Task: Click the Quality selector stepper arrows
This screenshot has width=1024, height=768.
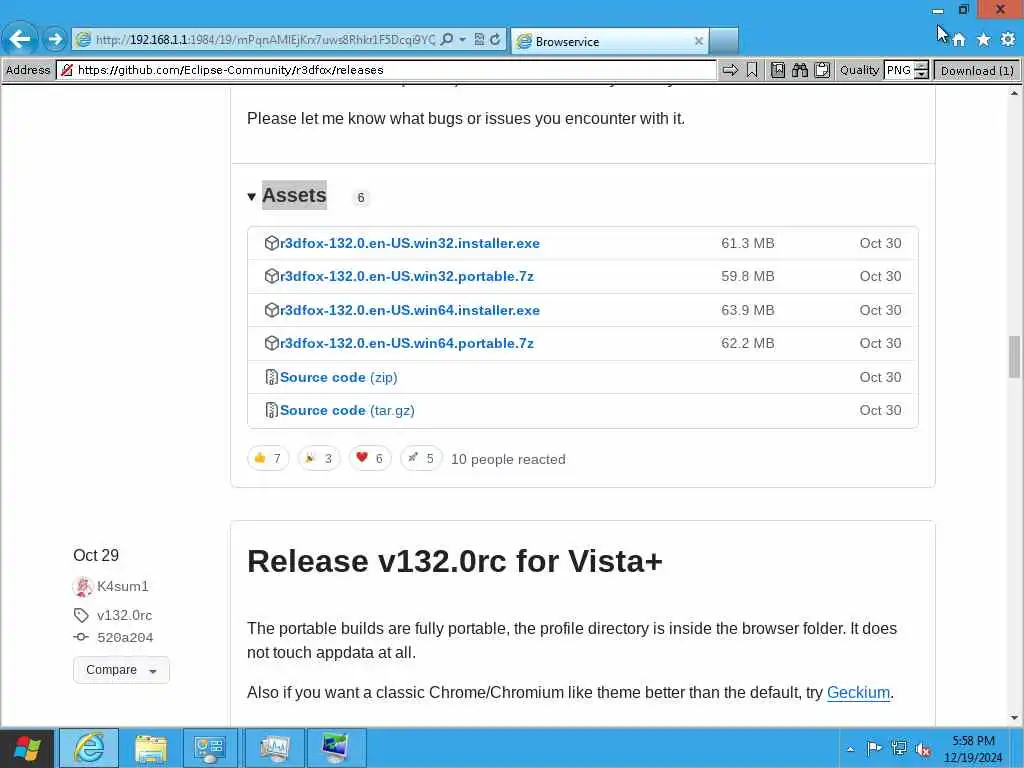Action: click(x=921, y=70)
